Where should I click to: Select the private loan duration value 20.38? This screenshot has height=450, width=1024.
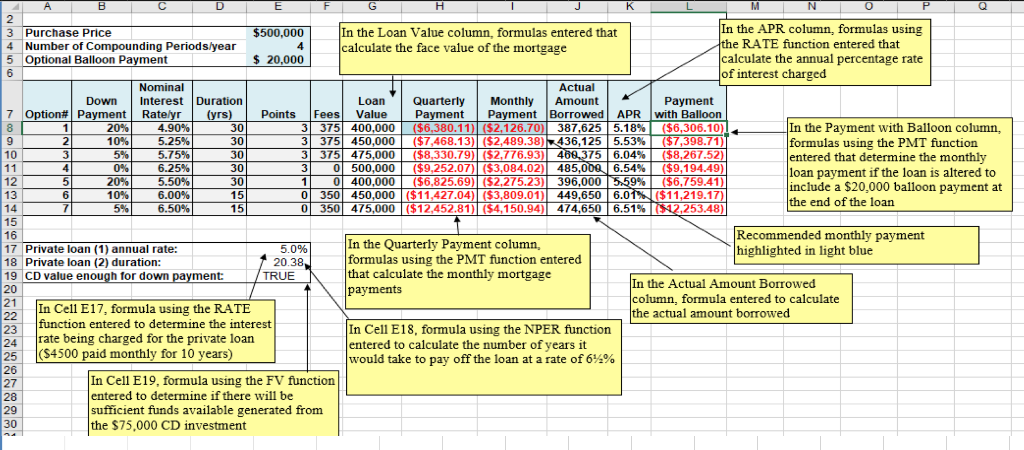point(278,262)
